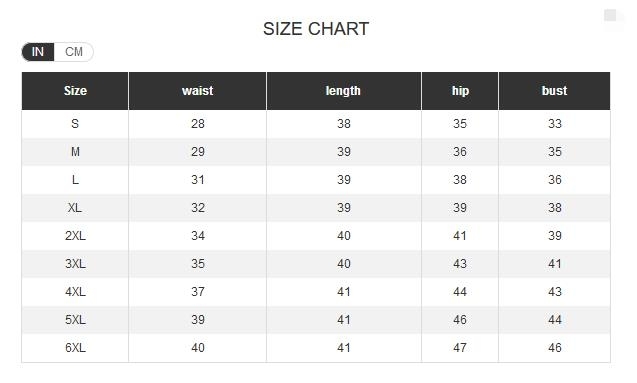The height and width of the screenshot is (383, 637).
Task: Select the L size row label
Action: point(75,180)
